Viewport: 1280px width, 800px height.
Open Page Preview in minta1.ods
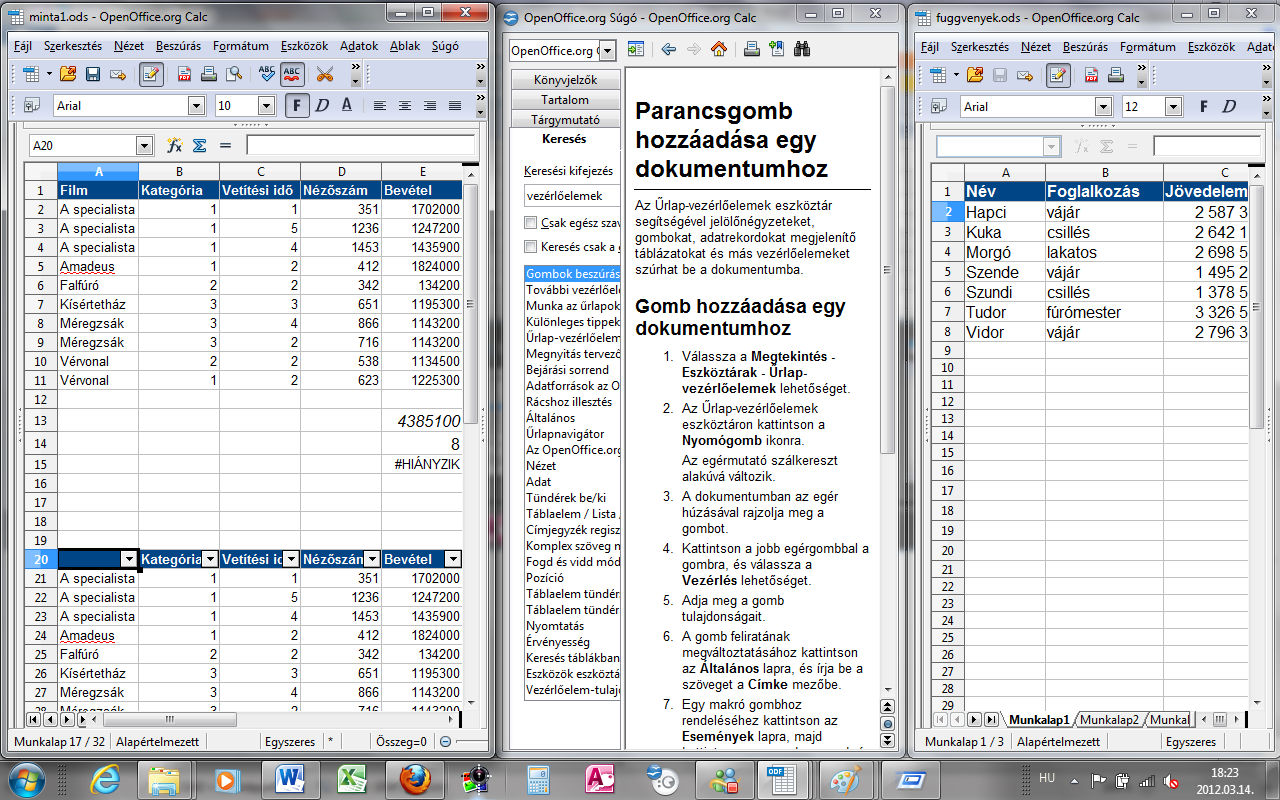[x=233, y=74]
